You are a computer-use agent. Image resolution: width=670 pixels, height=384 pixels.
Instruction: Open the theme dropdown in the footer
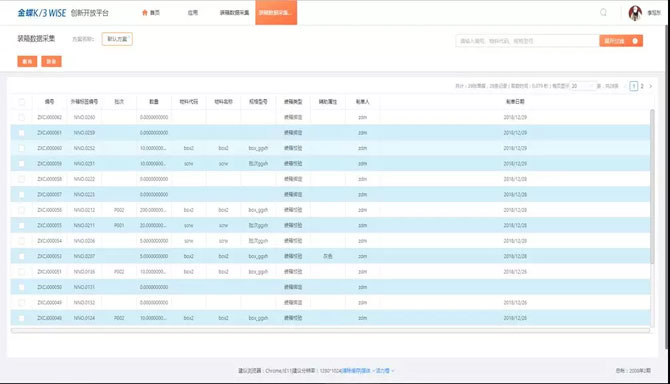pos(385,371)
